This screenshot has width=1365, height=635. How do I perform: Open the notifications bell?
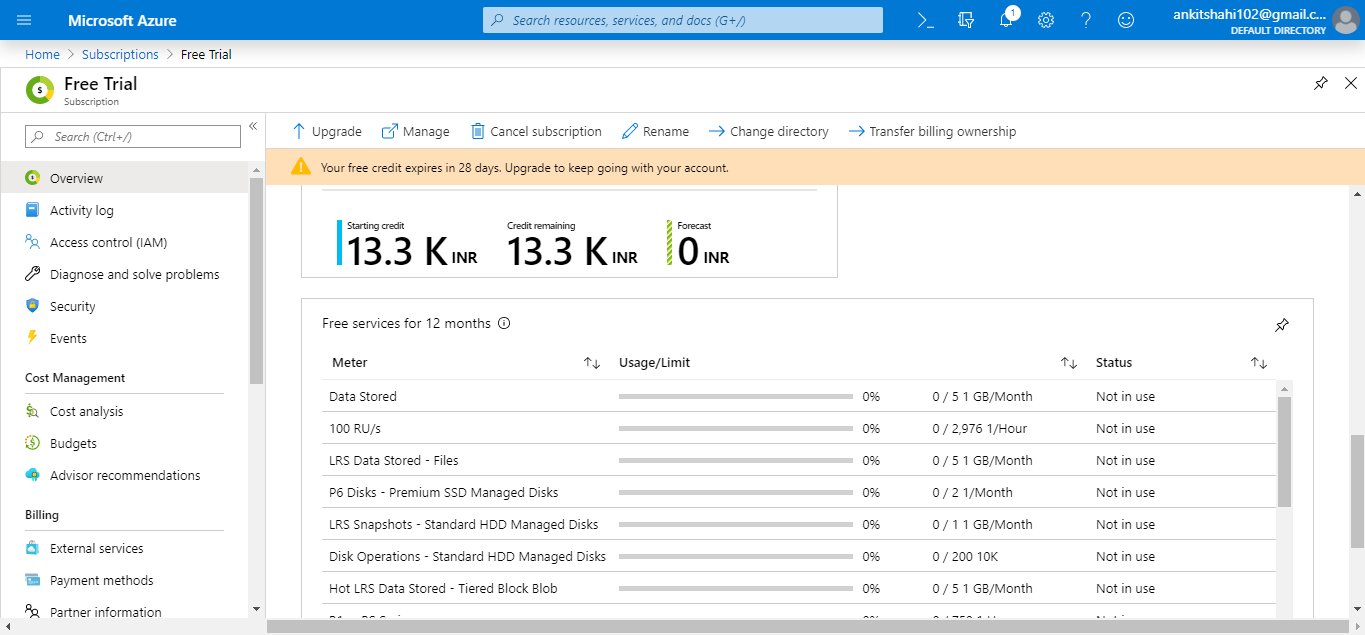1006,19
